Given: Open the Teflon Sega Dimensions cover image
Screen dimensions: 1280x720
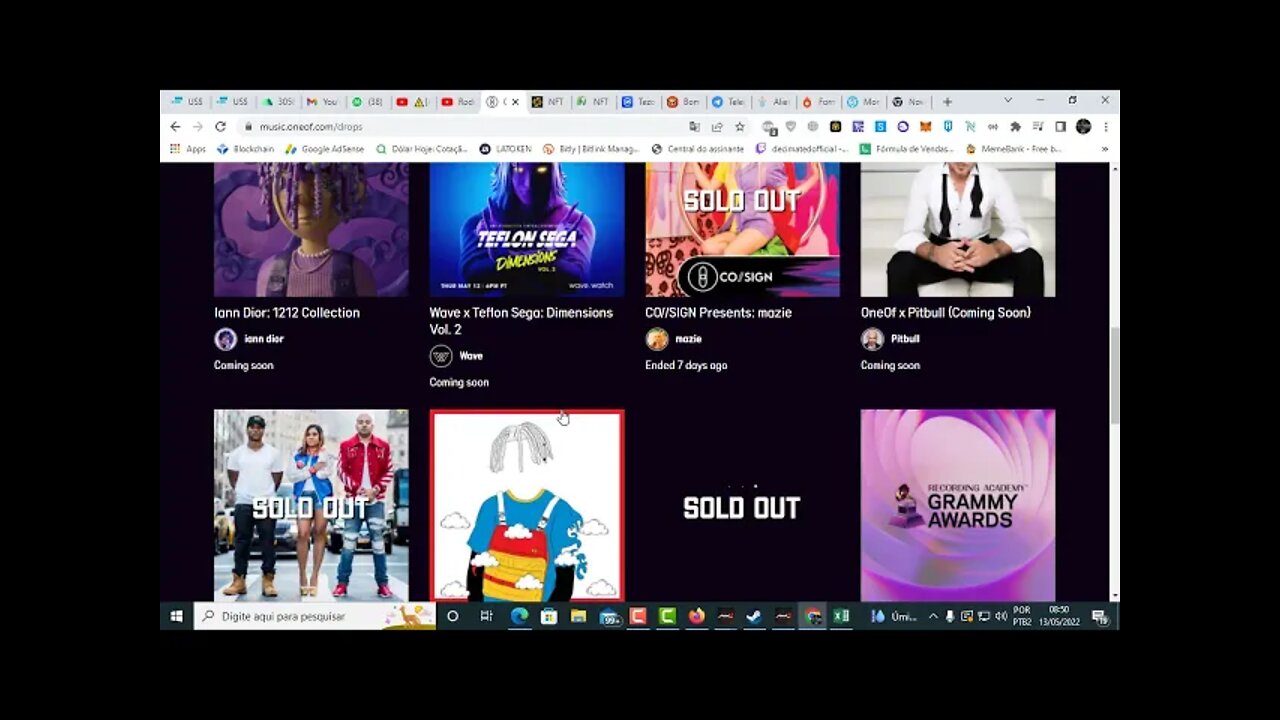Looking at the screenshot, I should pos(527,230).
